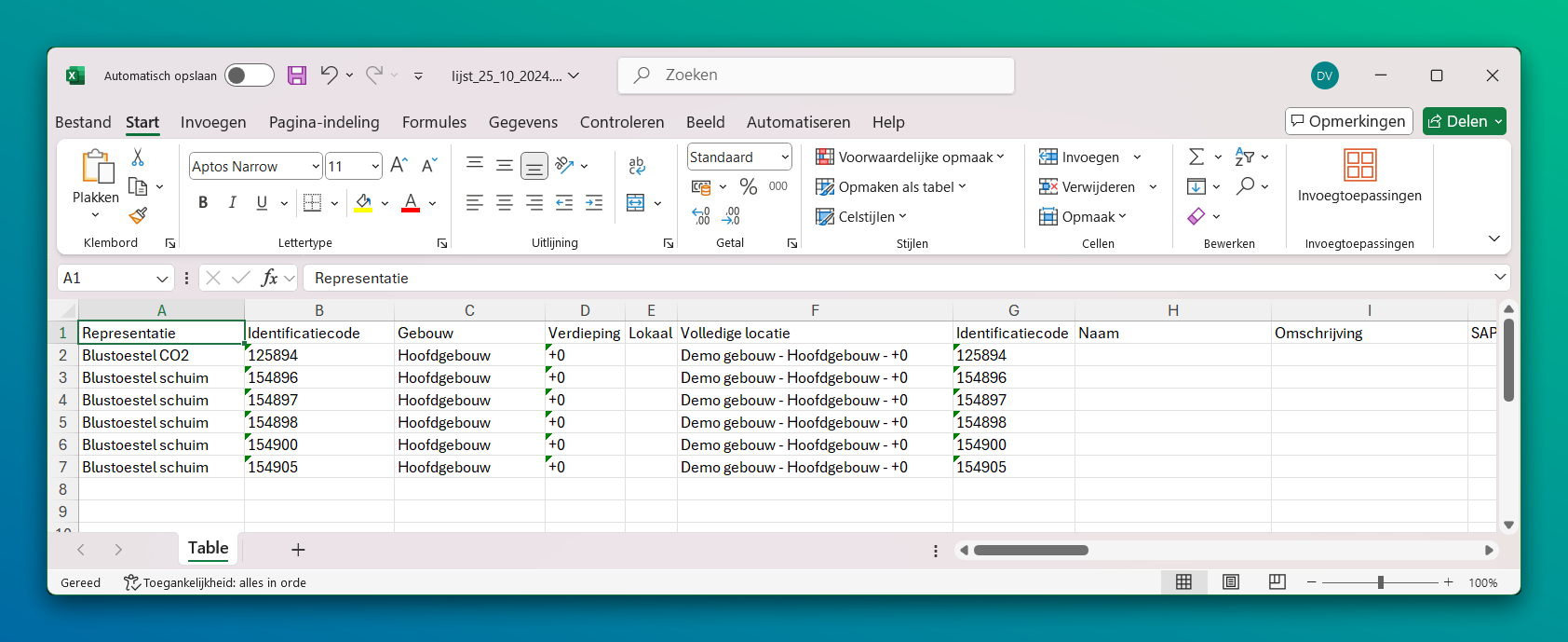This screenshot has height=642, width=1568.
Task: Select the Format Painter brush icon
Action: point(138,216)
